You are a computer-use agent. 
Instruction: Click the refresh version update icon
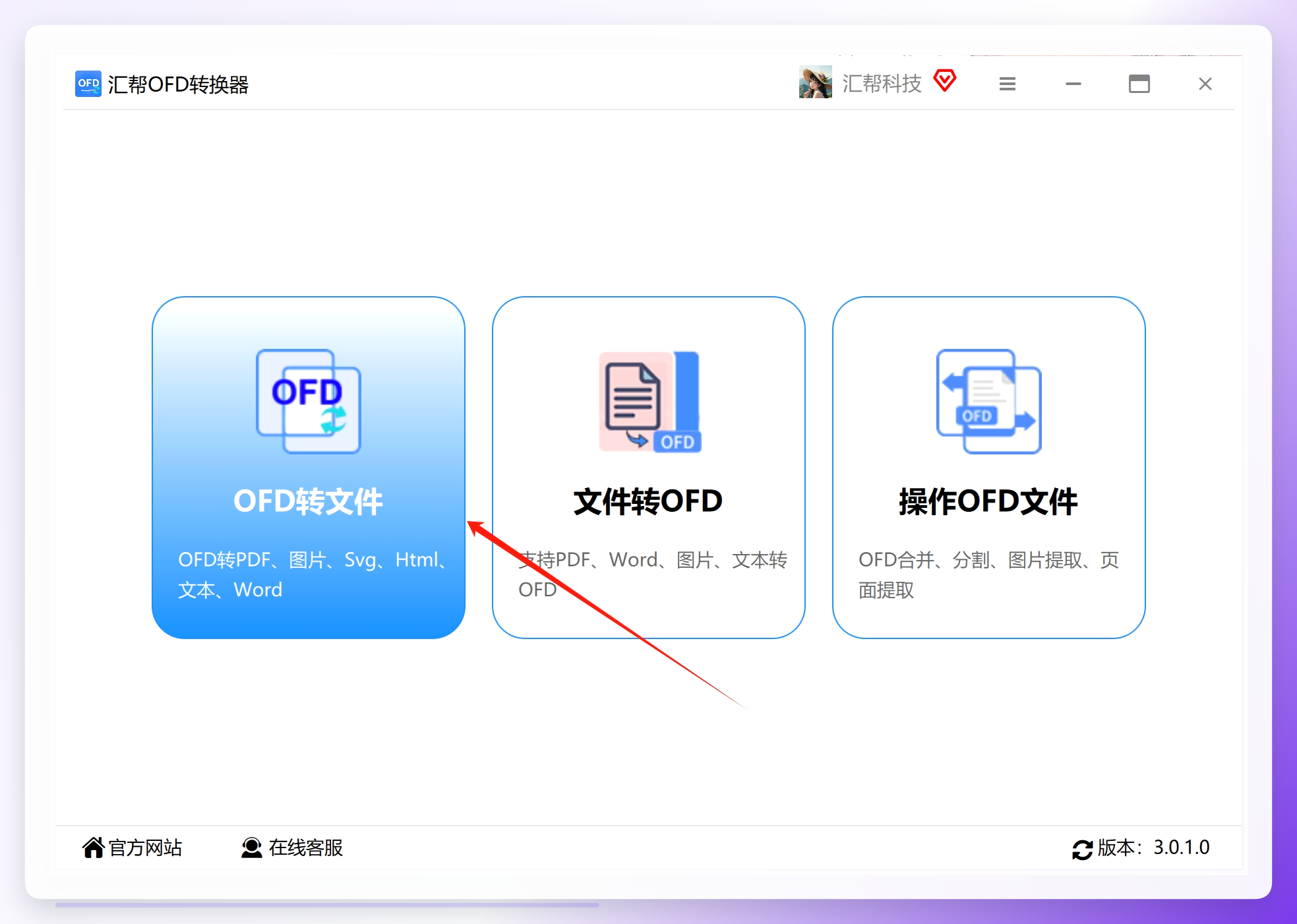[x=1083, y=849]
